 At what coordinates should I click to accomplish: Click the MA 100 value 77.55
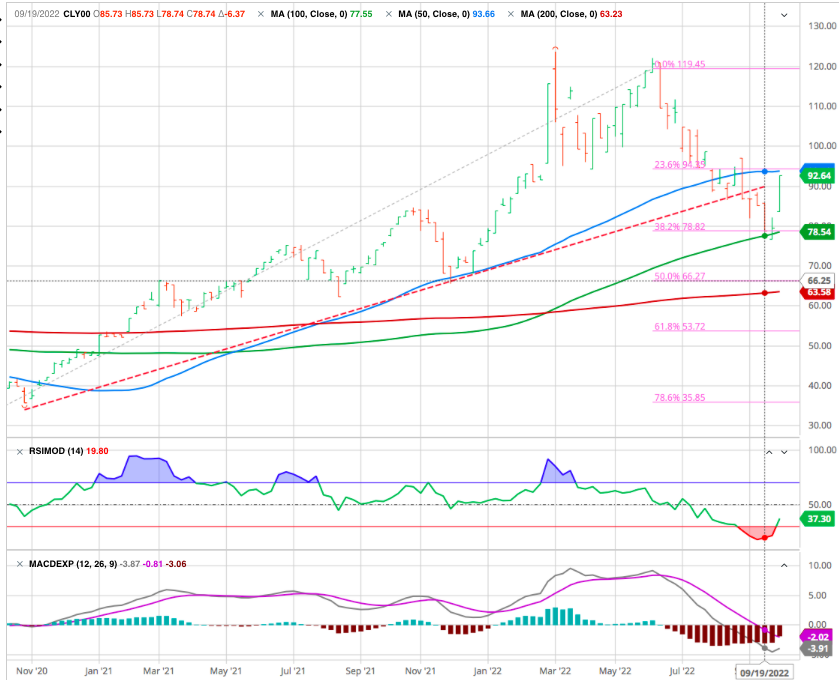click(361, 14)
